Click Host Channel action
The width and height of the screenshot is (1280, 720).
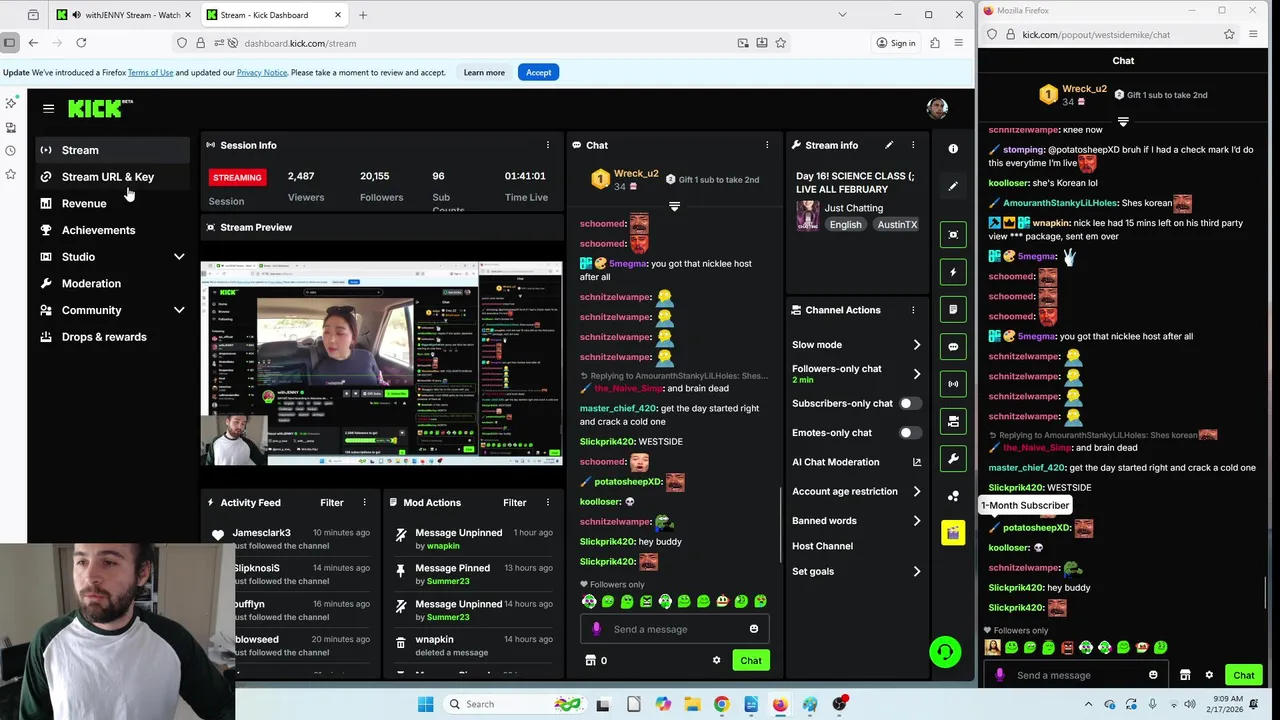(x=822, y=546)
